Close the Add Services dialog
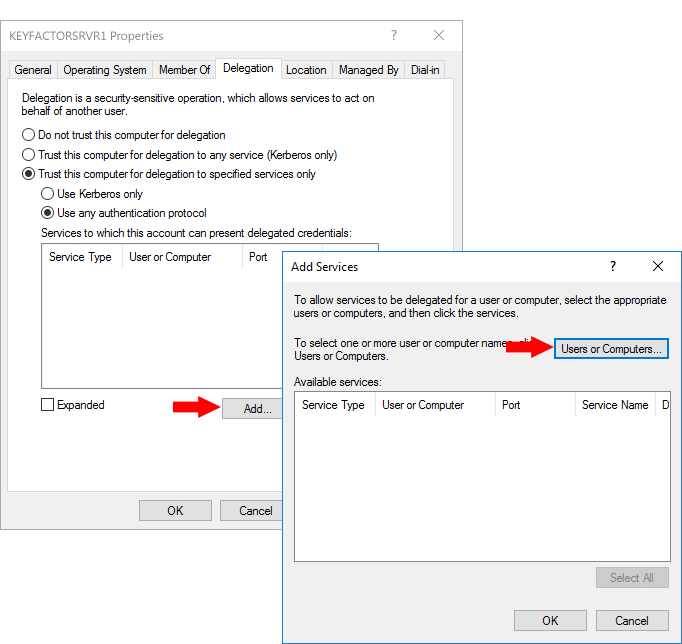This screenshot has height=644, width=682. (657, 267)
